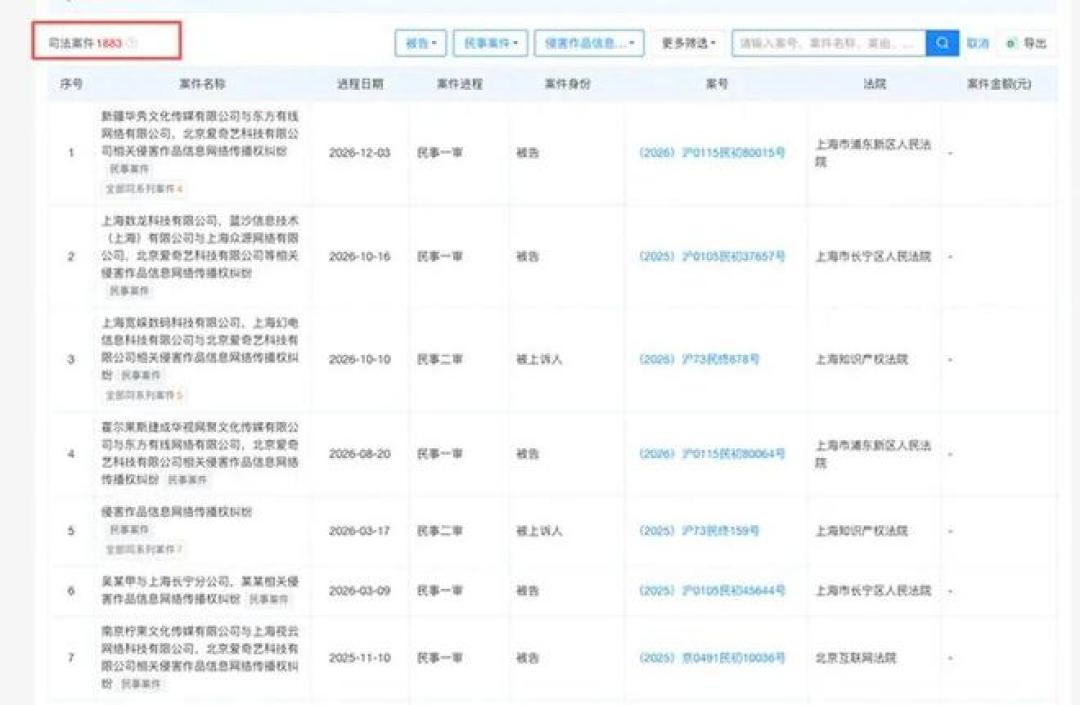Click the 导出 export button
This screenshot has width=1080, height=705.
tap(1026, 43)
